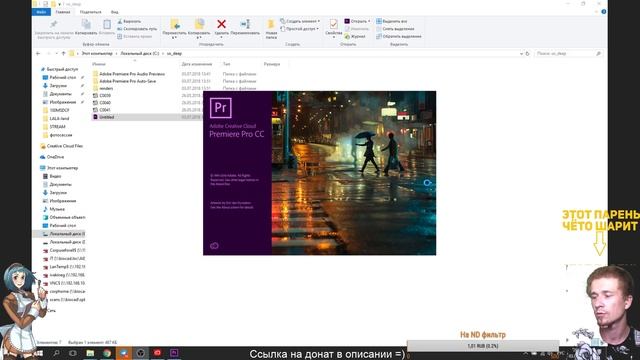Click the taskbar search magnifier icon
The width and height of the screenshot is (640, 360).
[x=56, y=353]
